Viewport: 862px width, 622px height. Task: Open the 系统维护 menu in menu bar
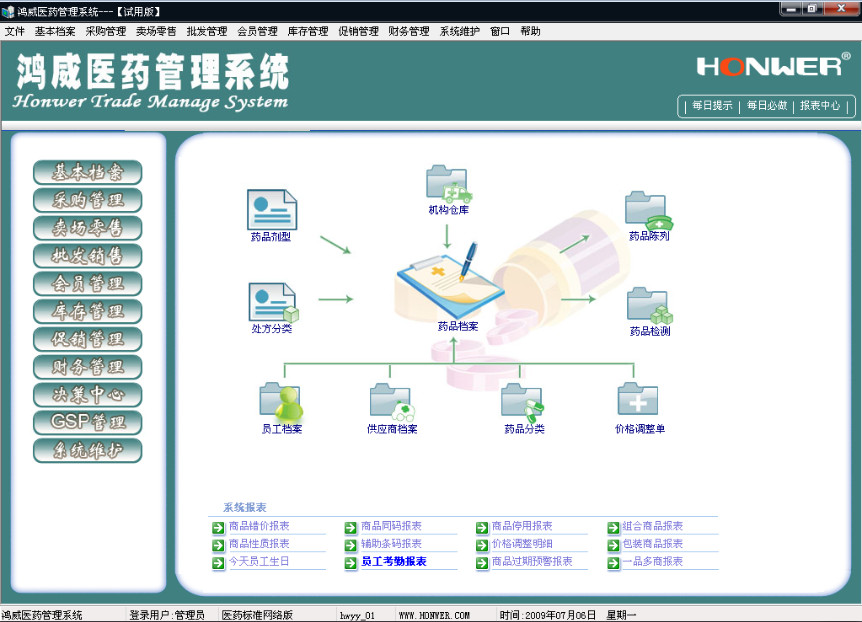coord(460,31)
